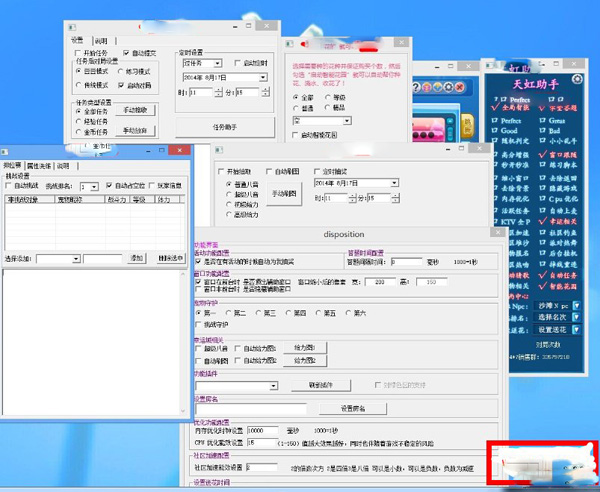Click the 添加 button in challenge window

coord(137,258)
